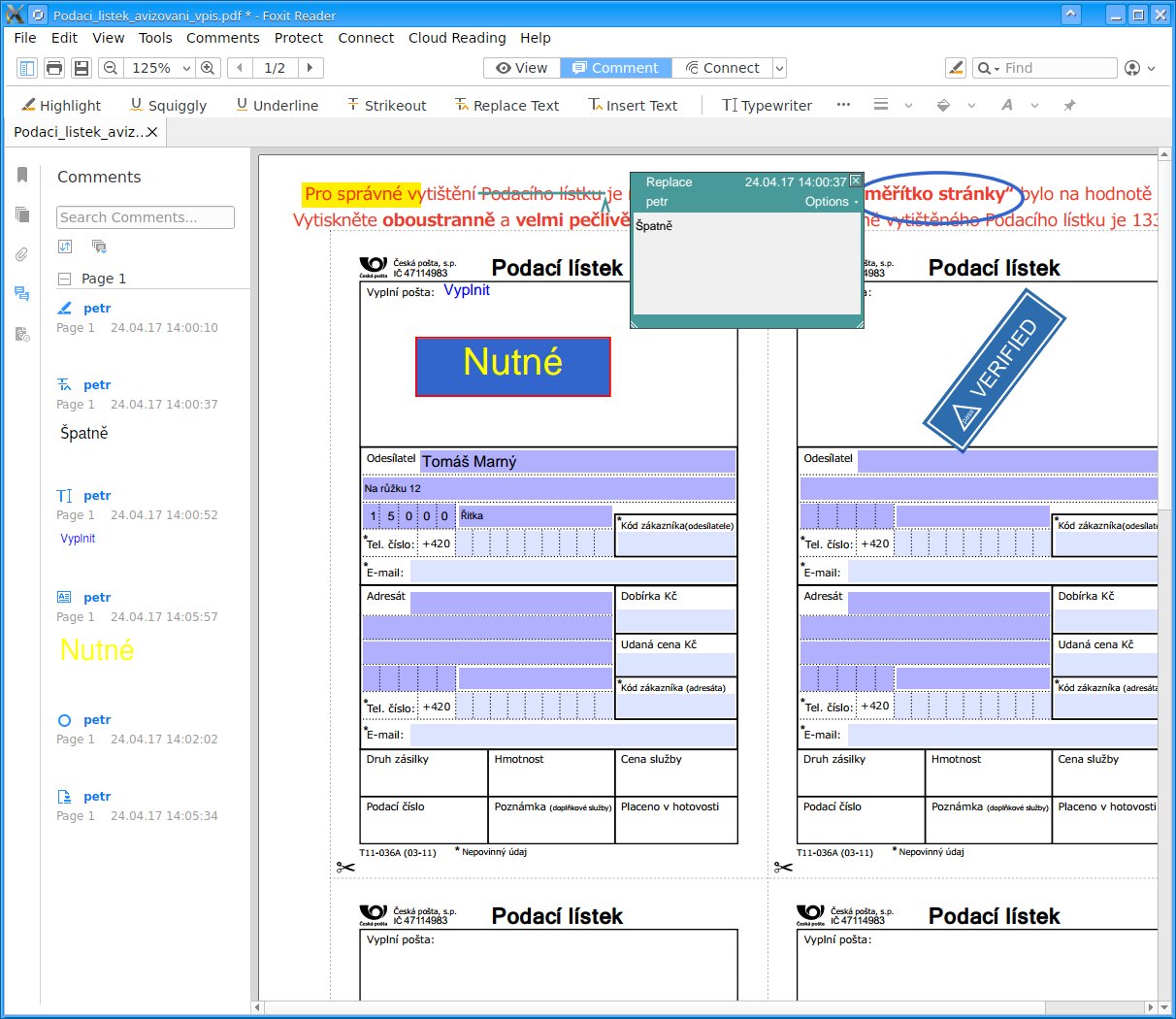Open the File menu

coord(25,38)
